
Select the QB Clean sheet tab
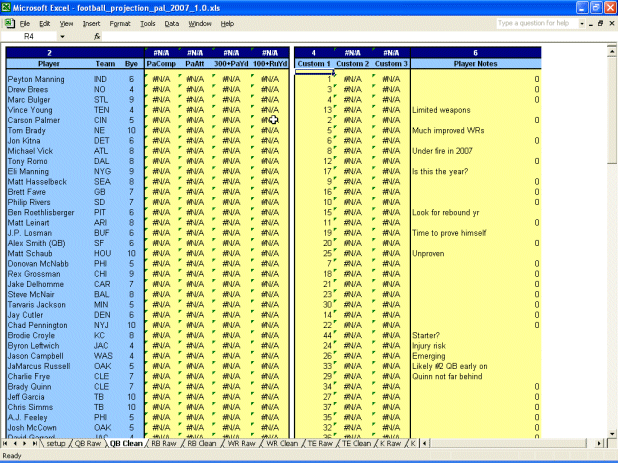(126, 443)
